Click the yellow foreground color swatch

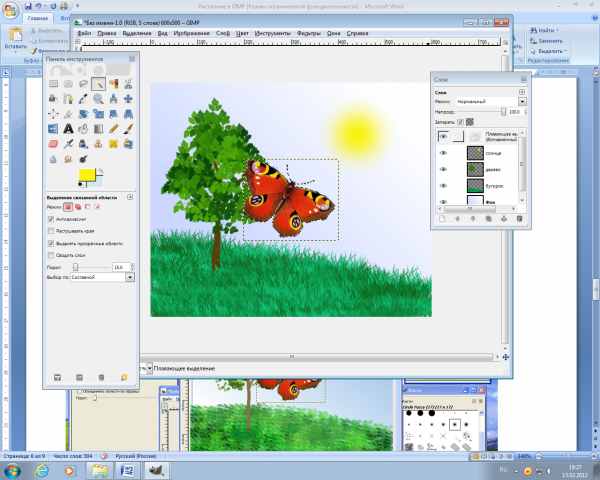coord(85,176)
